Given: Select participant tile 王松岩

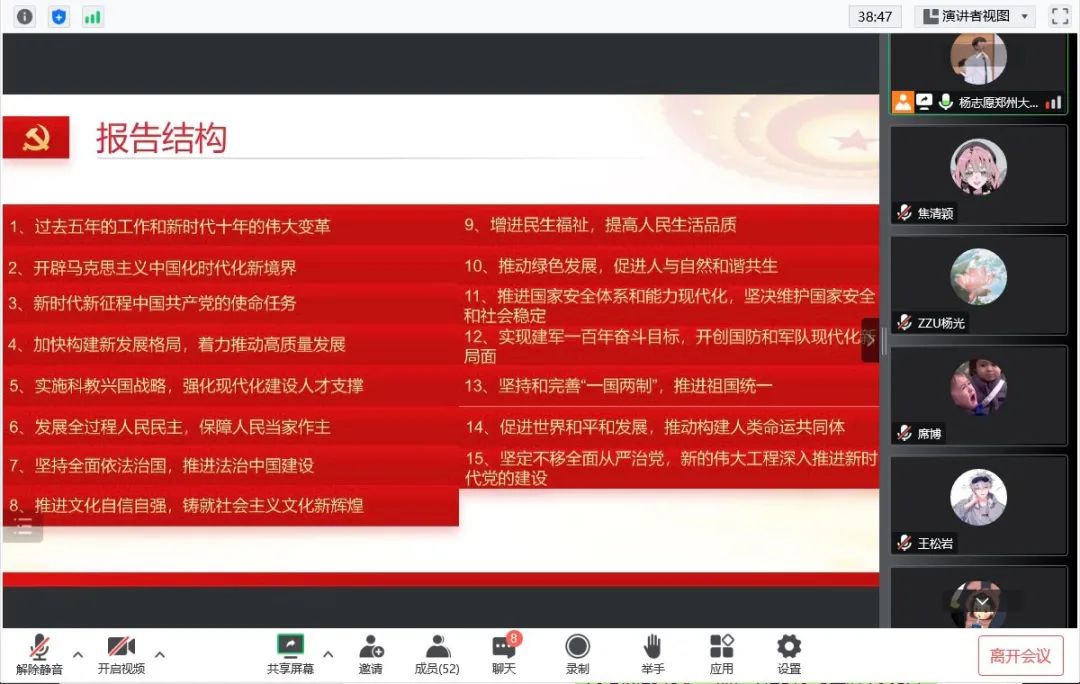Looking at the screenshot, I should [978, 506].
